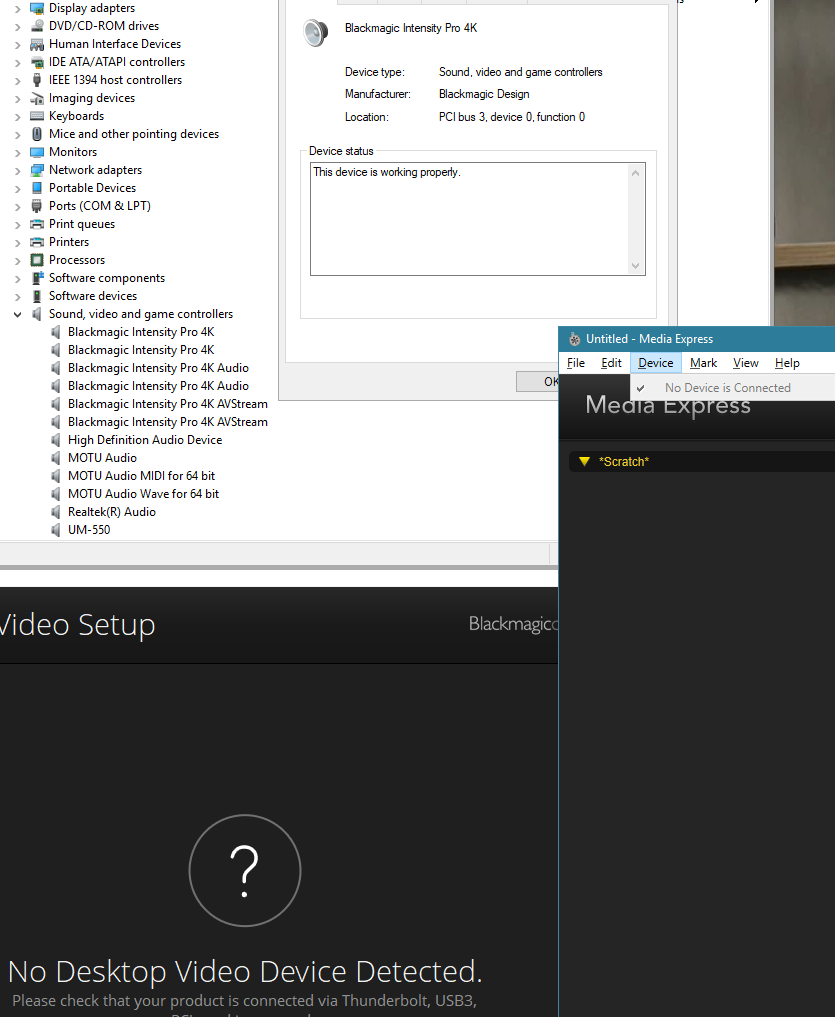Image resolution: width=835 pixels, height=1017 pixels.
Task: Expand the Network adapters node arrow
Action: [x=18, y=171]
